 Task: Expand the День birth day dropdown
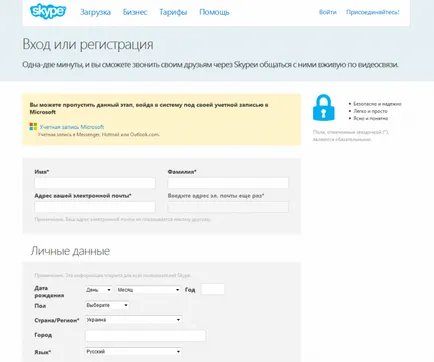coord(98,290)
